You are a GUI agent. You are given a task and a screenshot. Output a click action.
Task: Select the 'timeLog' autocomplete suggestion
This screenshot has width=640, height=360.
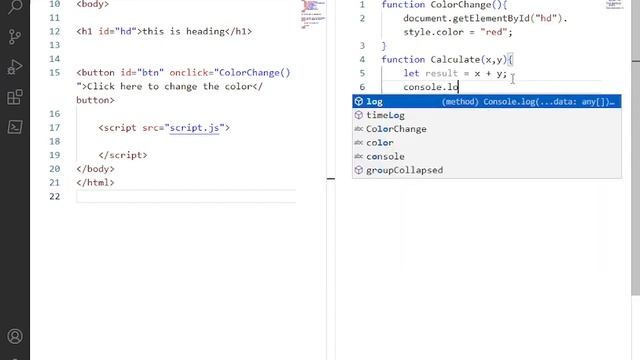click(x=487, y=116)
